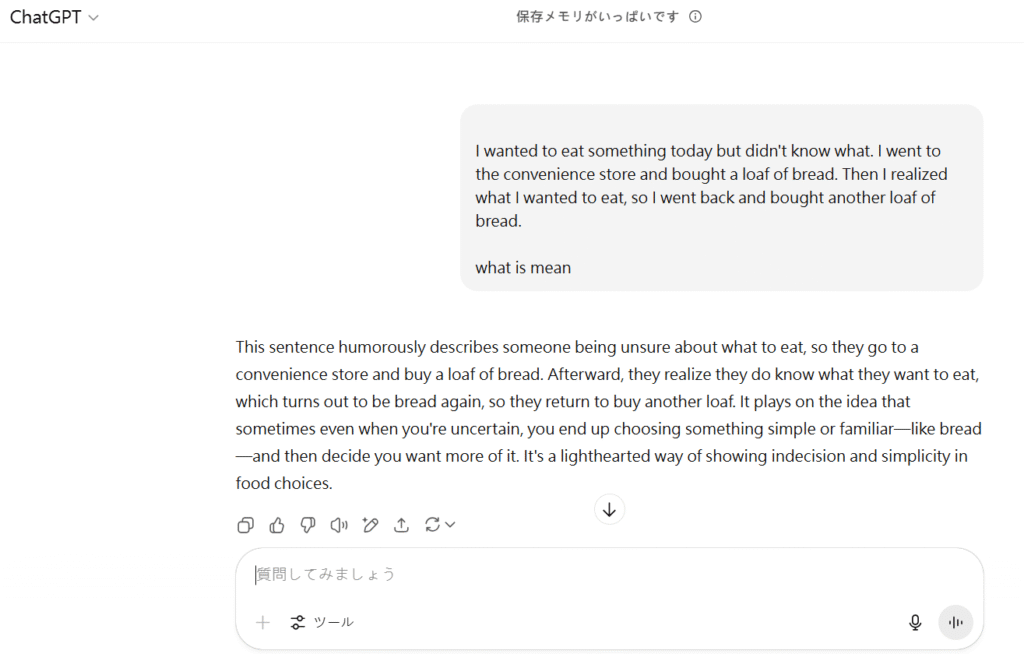The width and height of the screenshot is (1024, 654).
Task: Click the assistant response paragraph
Action: [x=609, y=415]
